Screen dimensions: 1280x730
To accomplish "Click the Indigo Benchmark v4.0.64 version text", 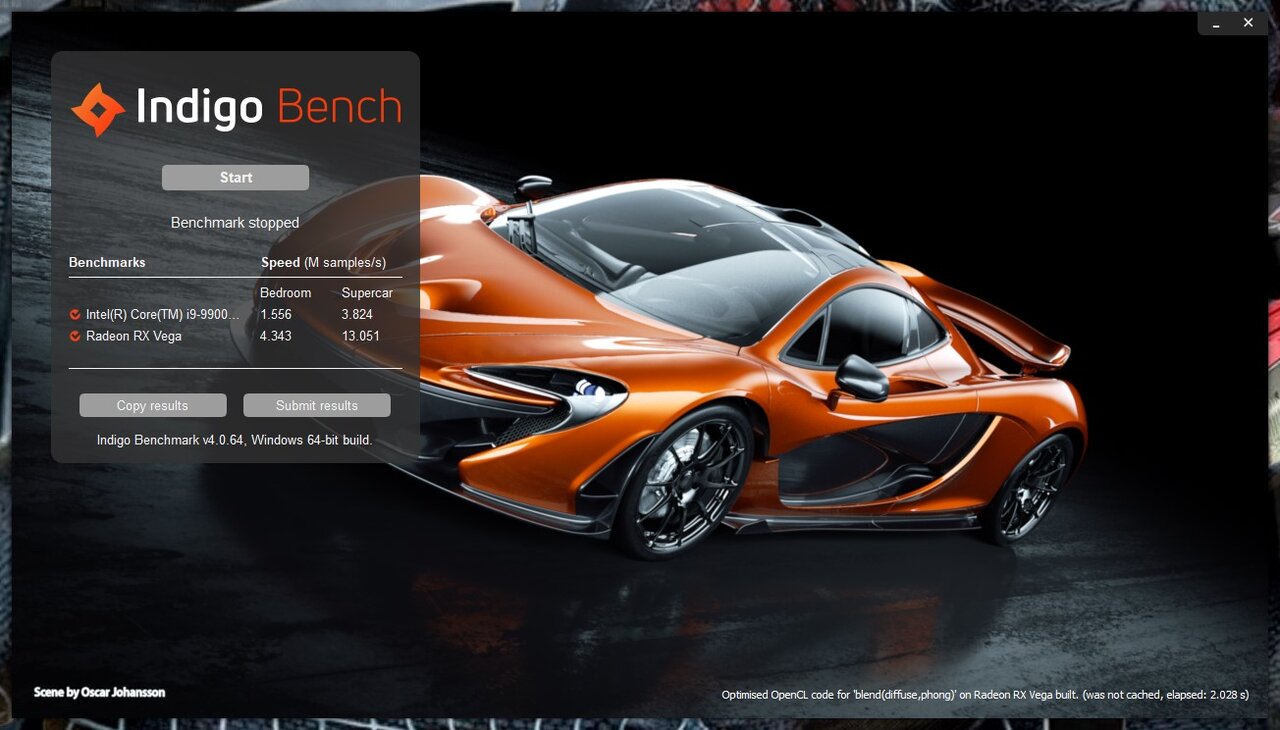I will (x=235, y=440).
